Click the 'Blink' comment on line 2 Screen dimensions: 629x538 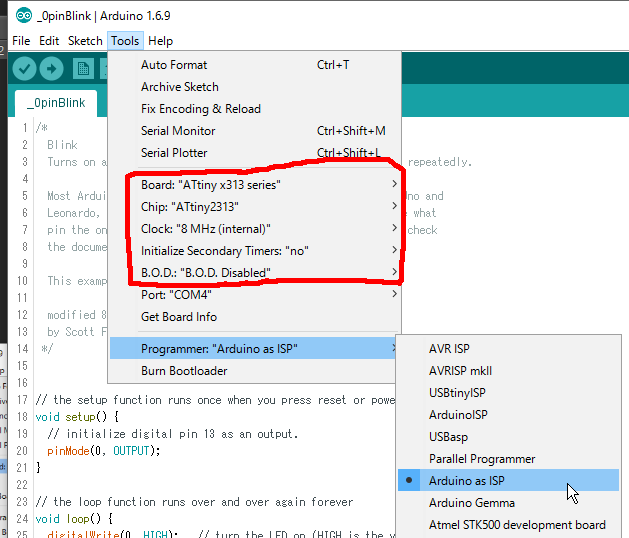(63, 145)
